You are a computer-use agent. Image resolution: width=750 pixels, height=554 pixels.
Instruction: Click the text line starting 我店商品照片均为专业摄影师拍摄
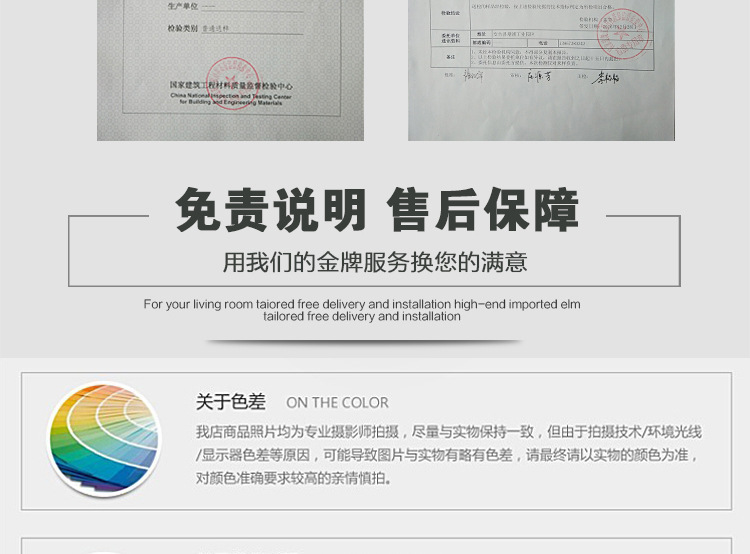[449, 432]
